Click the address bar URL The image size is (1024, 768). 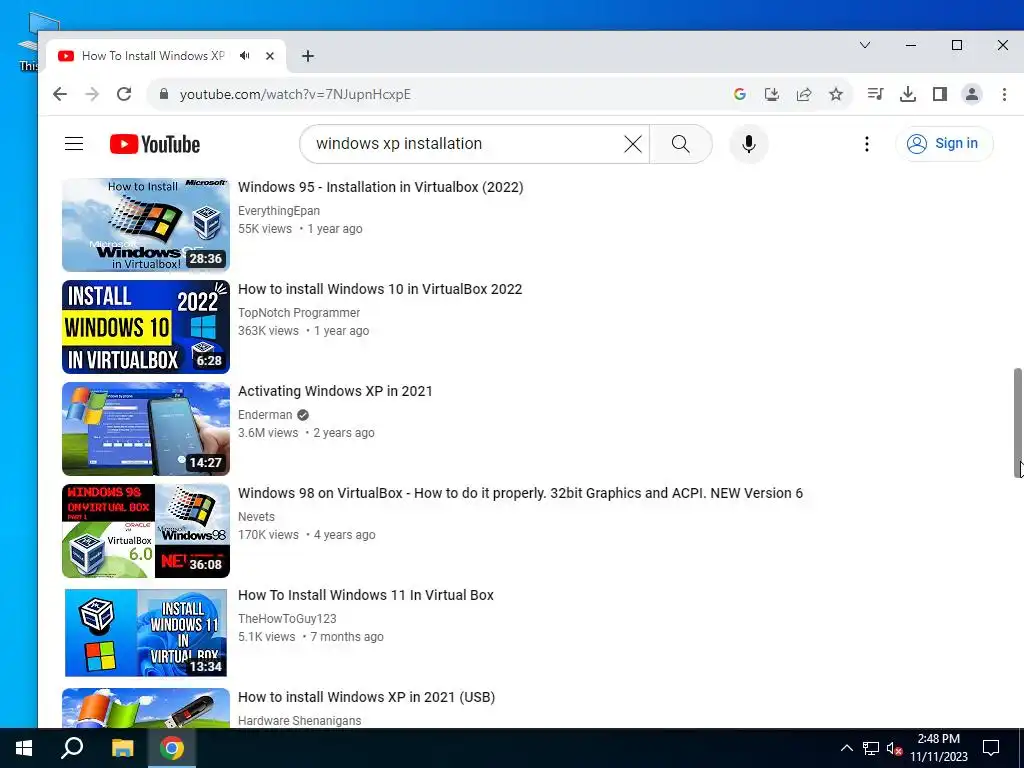295,94
